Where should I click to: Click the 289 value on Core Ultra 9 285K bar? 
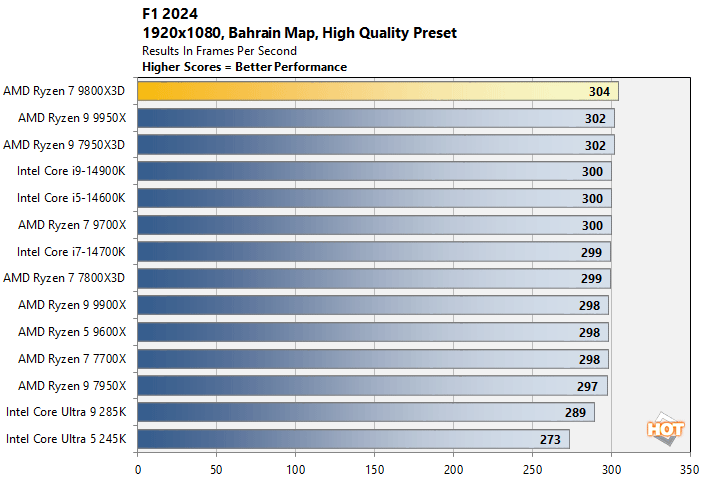(x=575, y=413)
